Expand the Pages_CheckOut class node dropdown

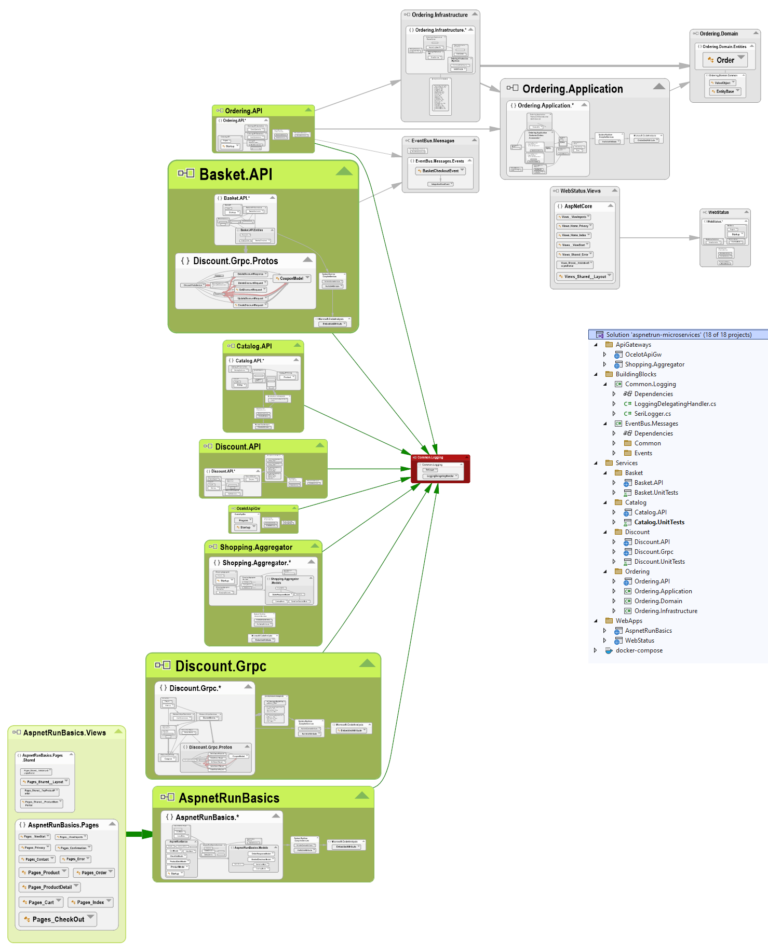coord(91,918)
